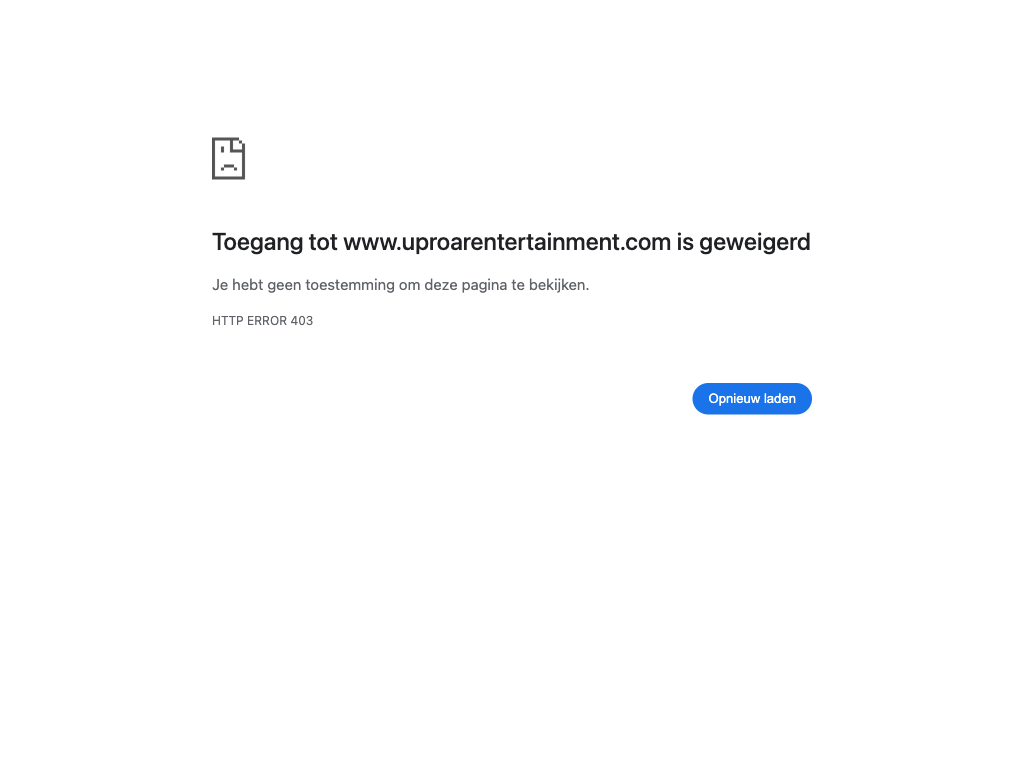Click the word pagina in the description
This screenshot has width=1024, height=768.
pyautogui.click(x=485, y=285)
